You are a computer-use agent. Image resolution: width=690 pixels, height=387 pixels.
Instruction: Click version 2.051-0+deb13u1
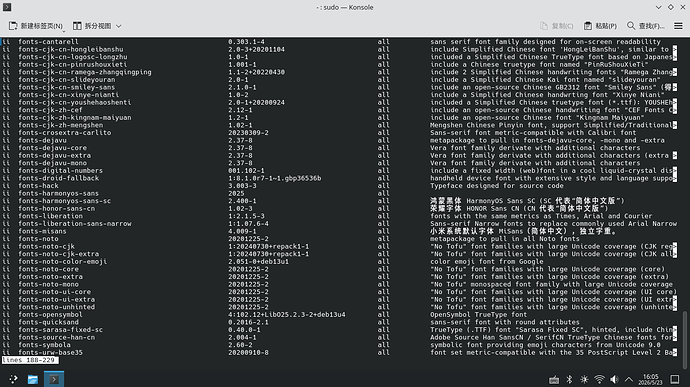click(258, 262)
